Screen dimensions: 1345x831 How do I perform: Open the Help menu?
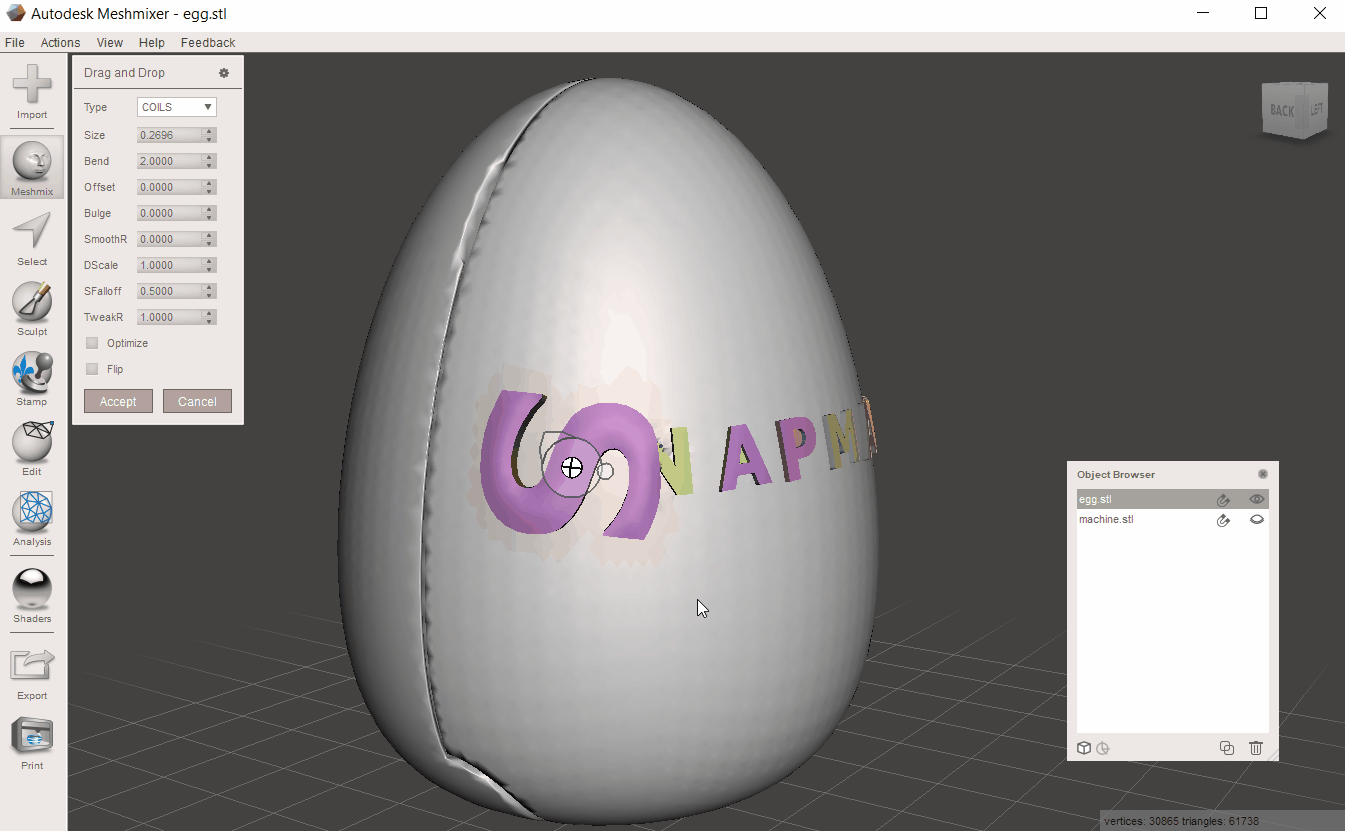(x=152, y=43)
